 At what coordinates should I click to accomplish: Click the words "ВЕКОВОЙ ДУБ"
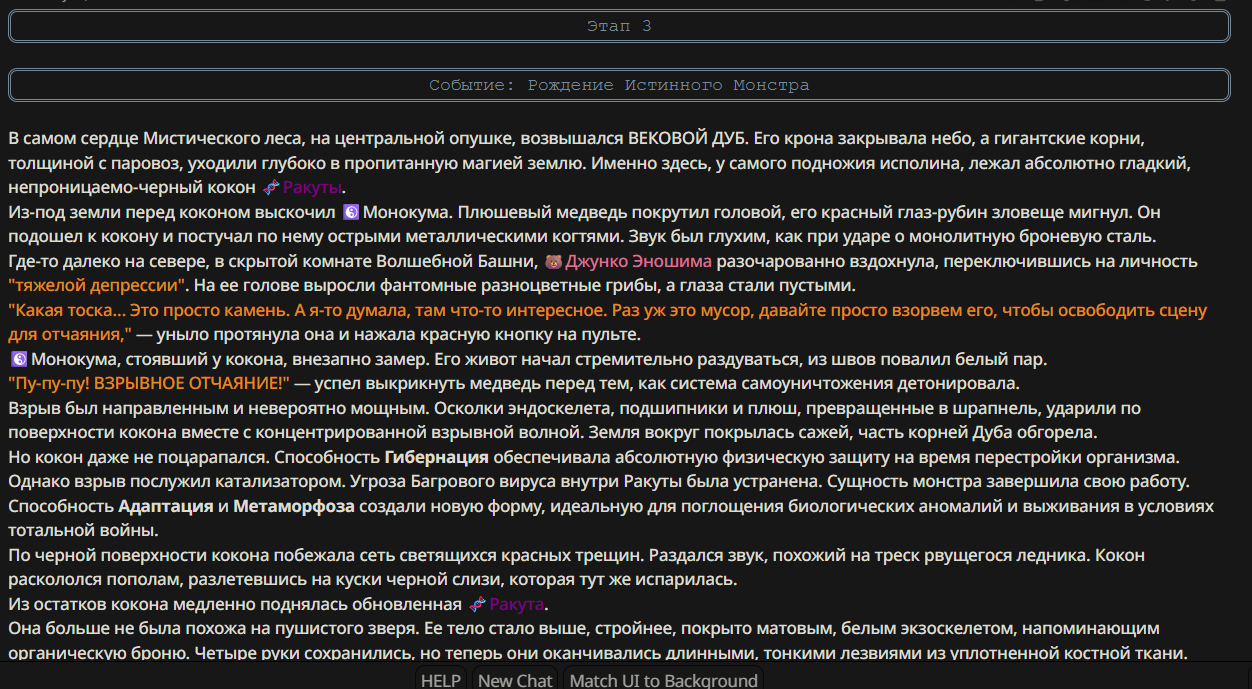pyautogui.click(x=687, y=138)
